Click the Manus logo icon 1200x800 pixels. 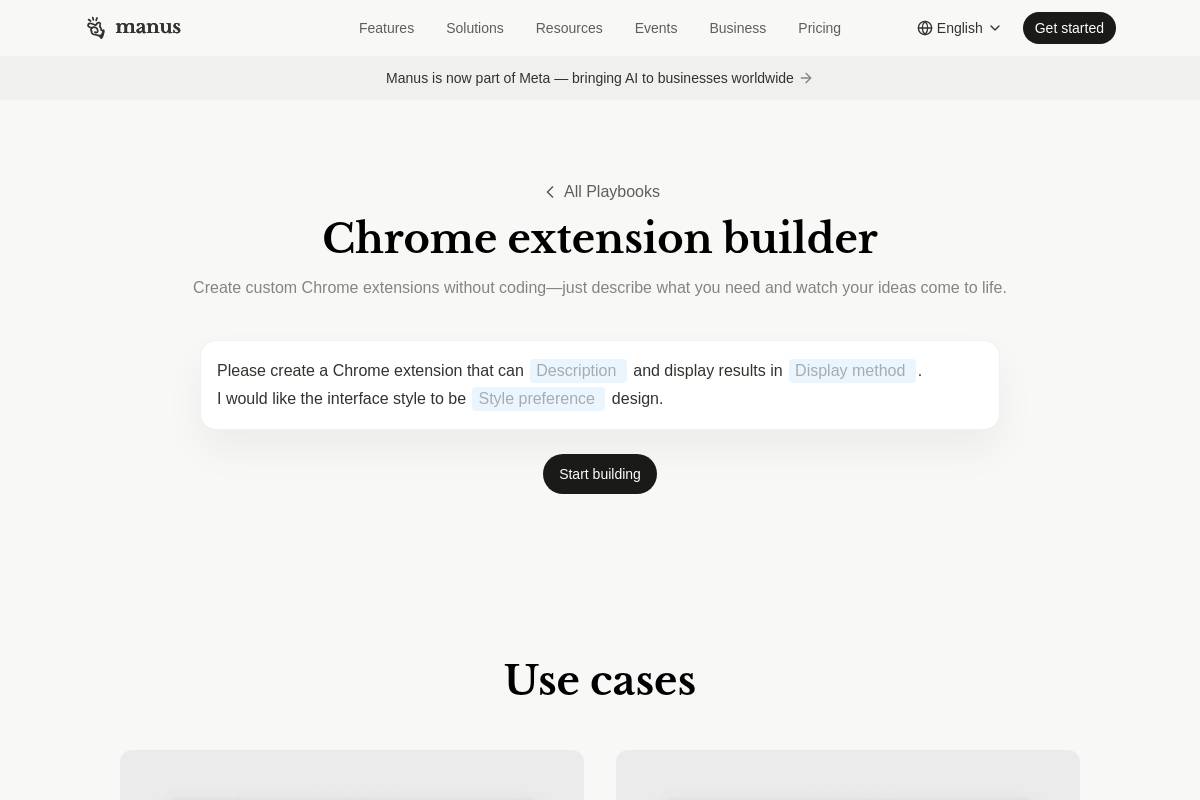click(x=96, y=28)
